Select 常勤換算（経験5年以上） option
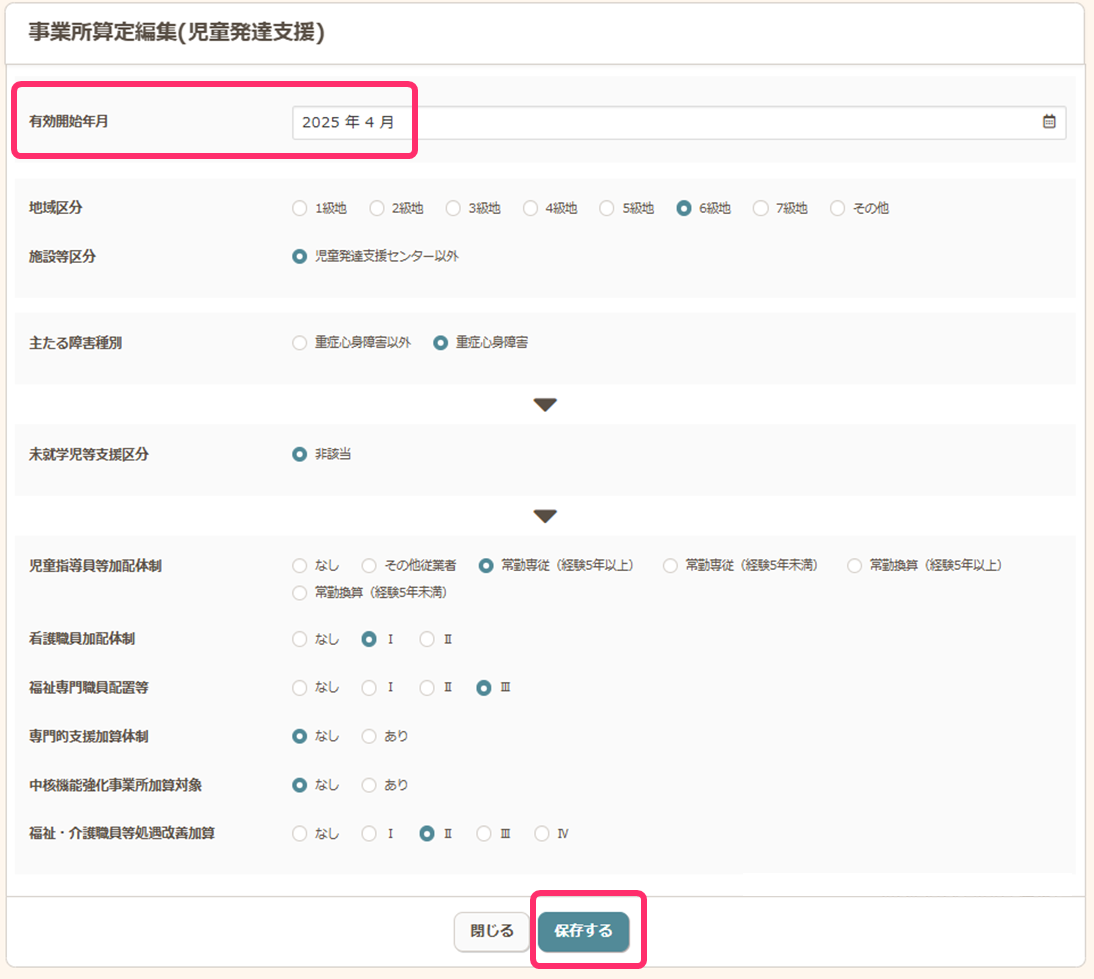 point(854,566)
